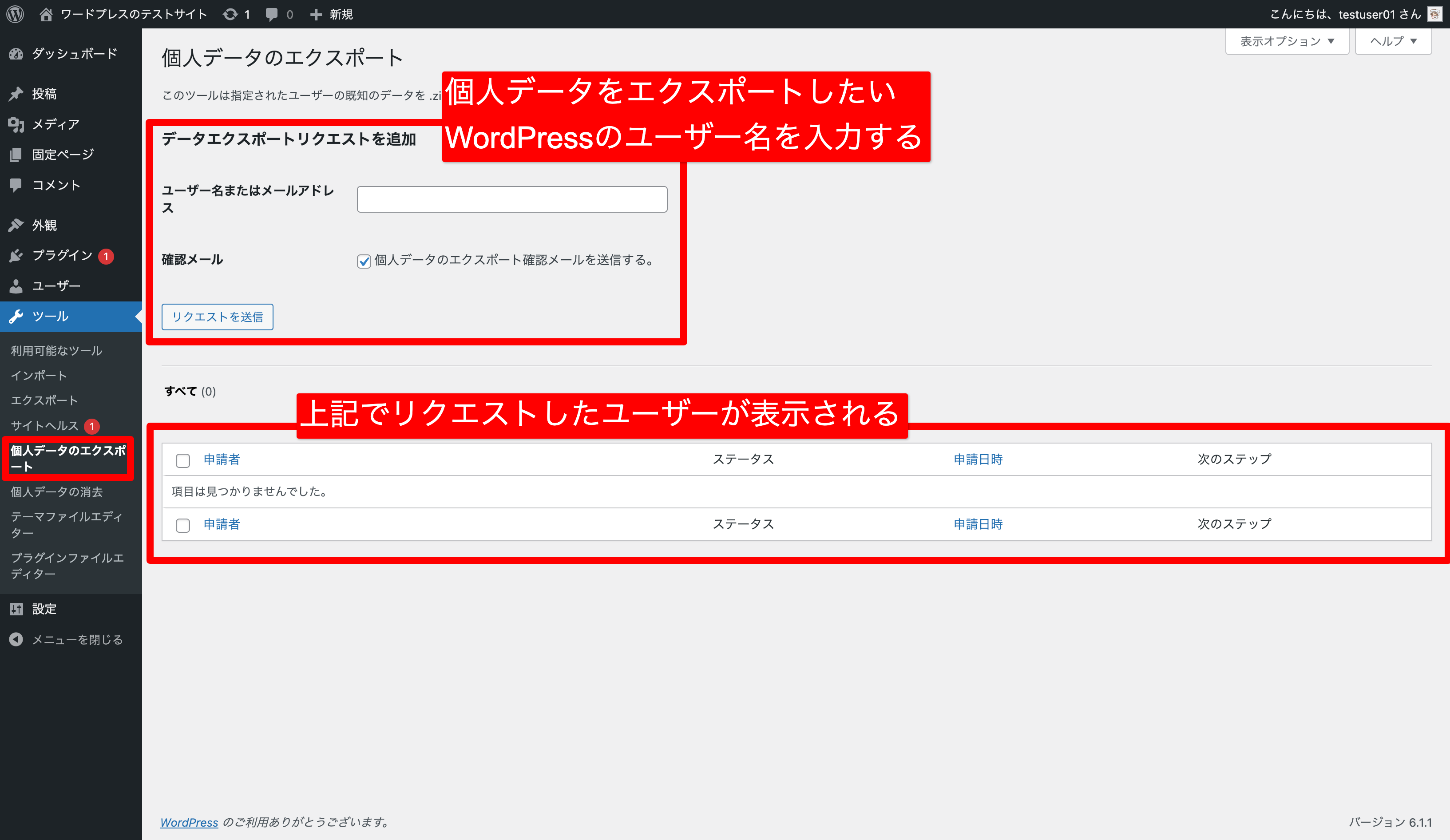Click the home site icon in admin bar
1450x840 pixels.
46,14
